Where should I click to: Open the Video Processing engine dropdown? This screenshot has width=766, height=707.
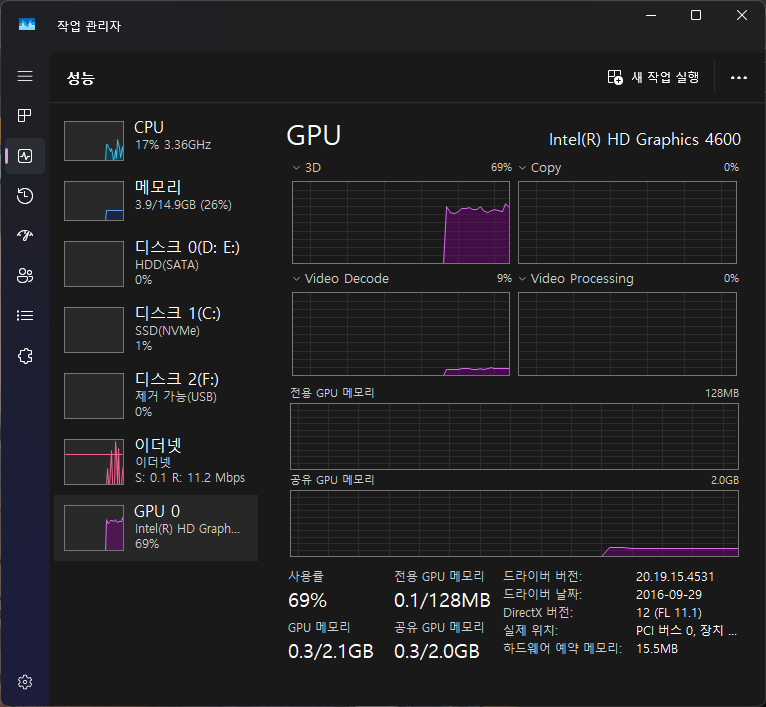(x=576, y=279)
